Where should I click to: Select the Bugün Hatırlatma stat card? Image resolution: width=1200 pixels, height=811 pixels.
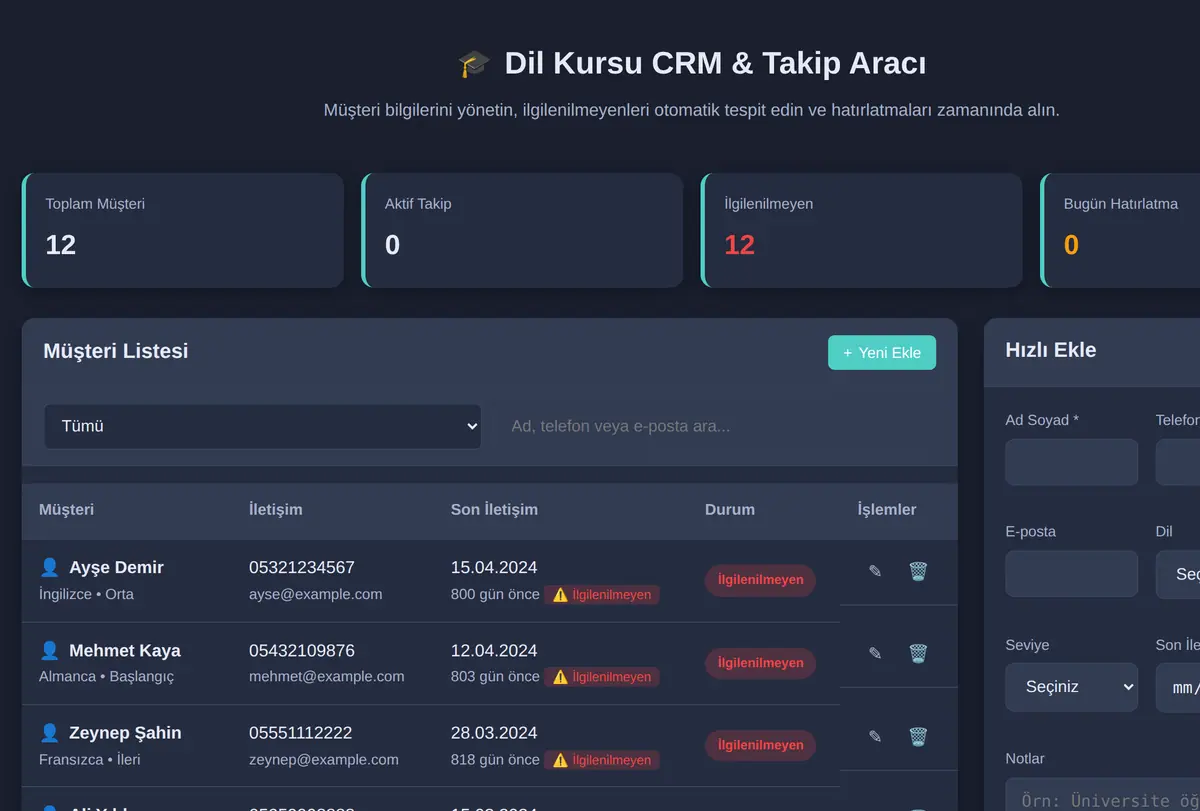point(1120,230)
